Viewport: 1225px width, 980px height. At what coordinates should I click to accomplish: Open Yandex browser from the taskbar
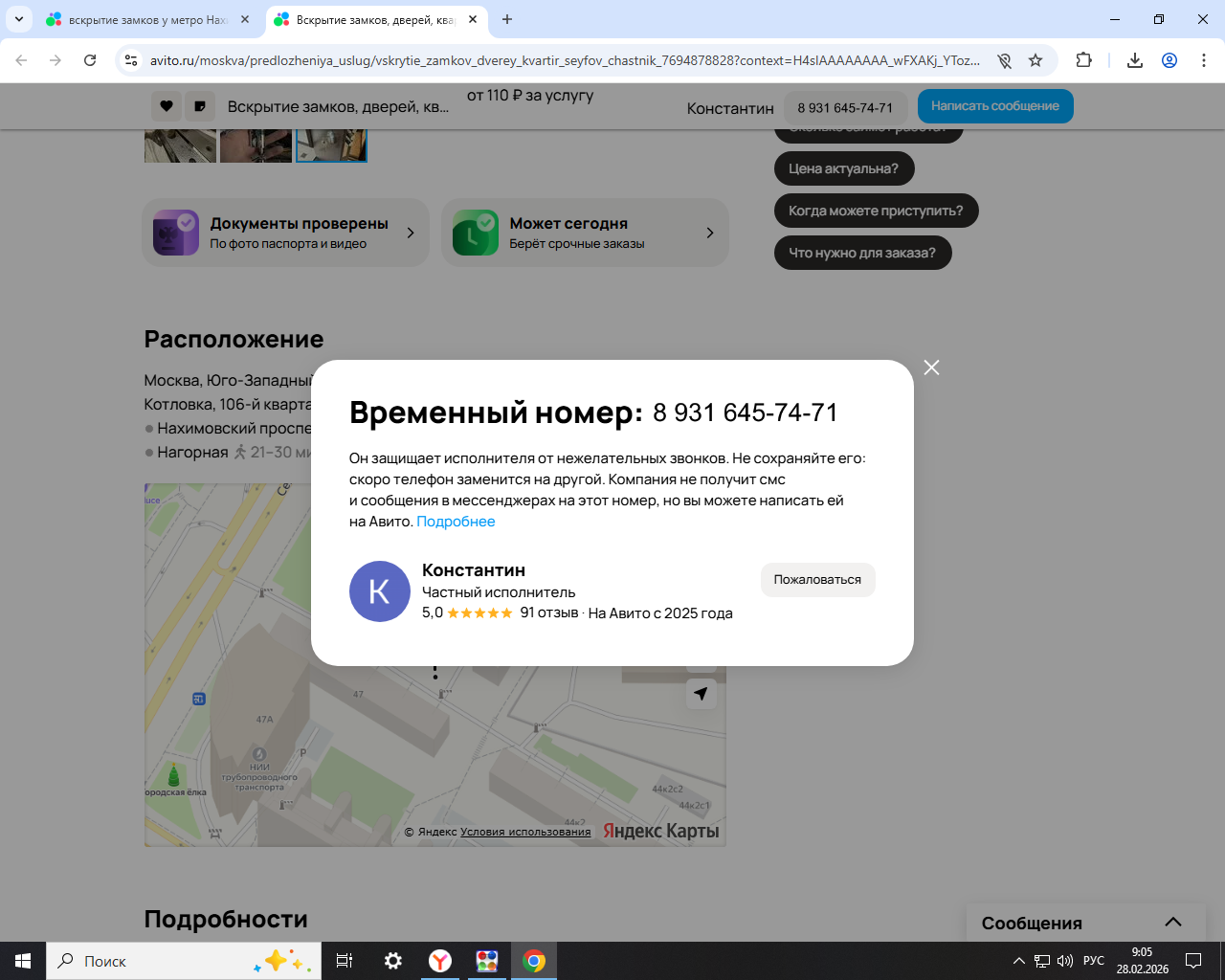440,961
